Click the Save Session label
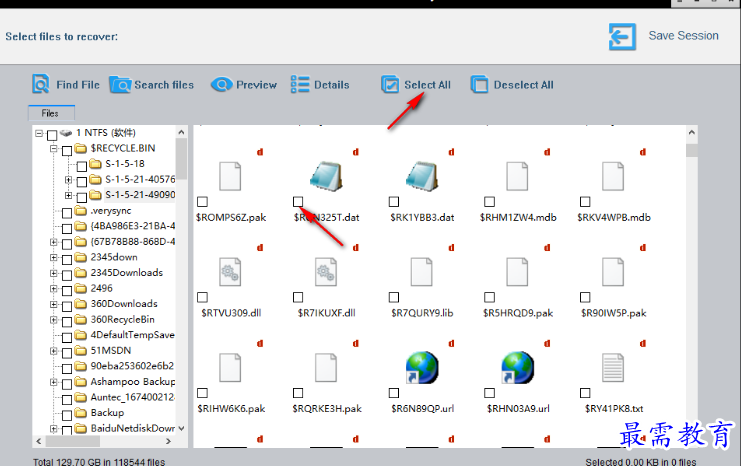The image size is (741, 466). pyautogui.click(x=683, y=36)
